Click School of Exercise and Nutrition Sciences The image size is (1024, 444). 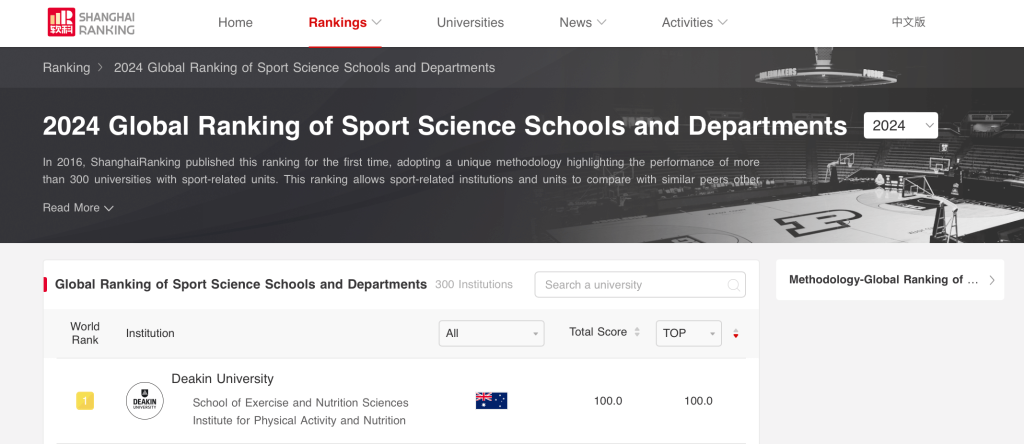(x=300, y=403)
